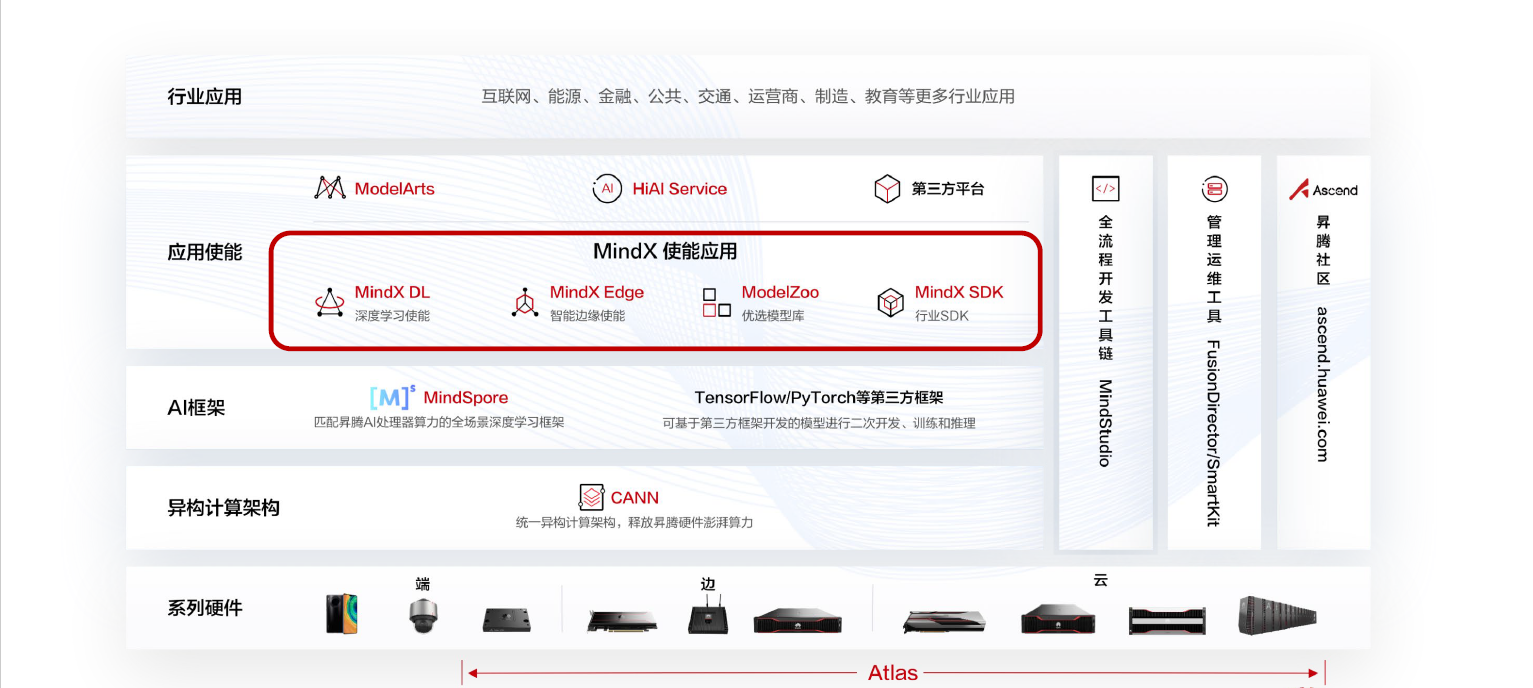Image resolution: width=1533 pixels, height=688 pixels.
Task: Click the 互联网、能源、金融 industry list text
Action: pyautogui.click(x=748, y=97)
